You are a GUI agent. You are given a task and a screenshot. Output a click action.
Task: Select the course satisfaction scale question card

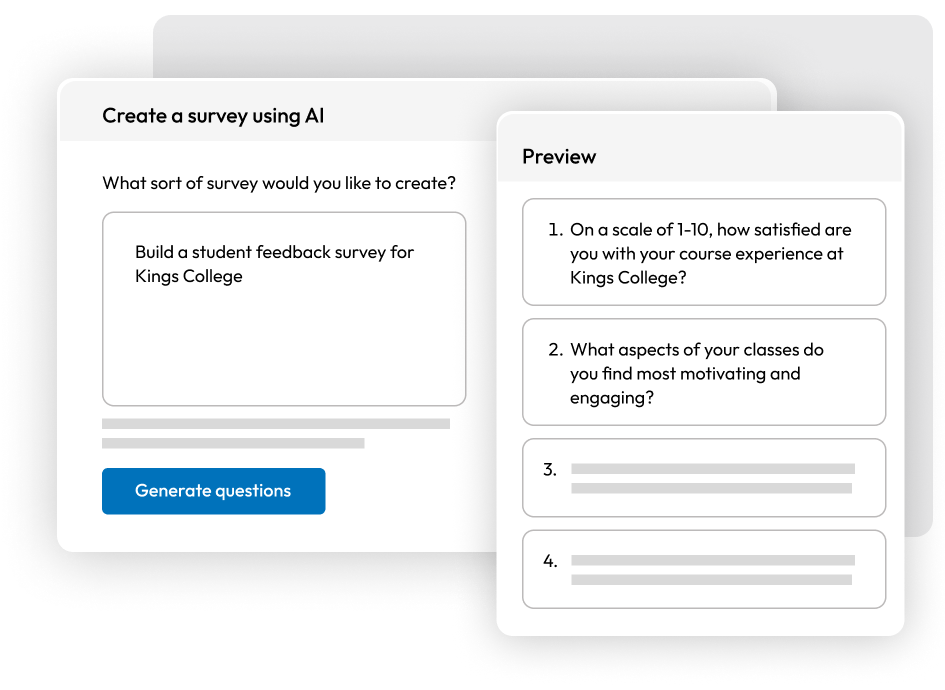coord(704,252)
